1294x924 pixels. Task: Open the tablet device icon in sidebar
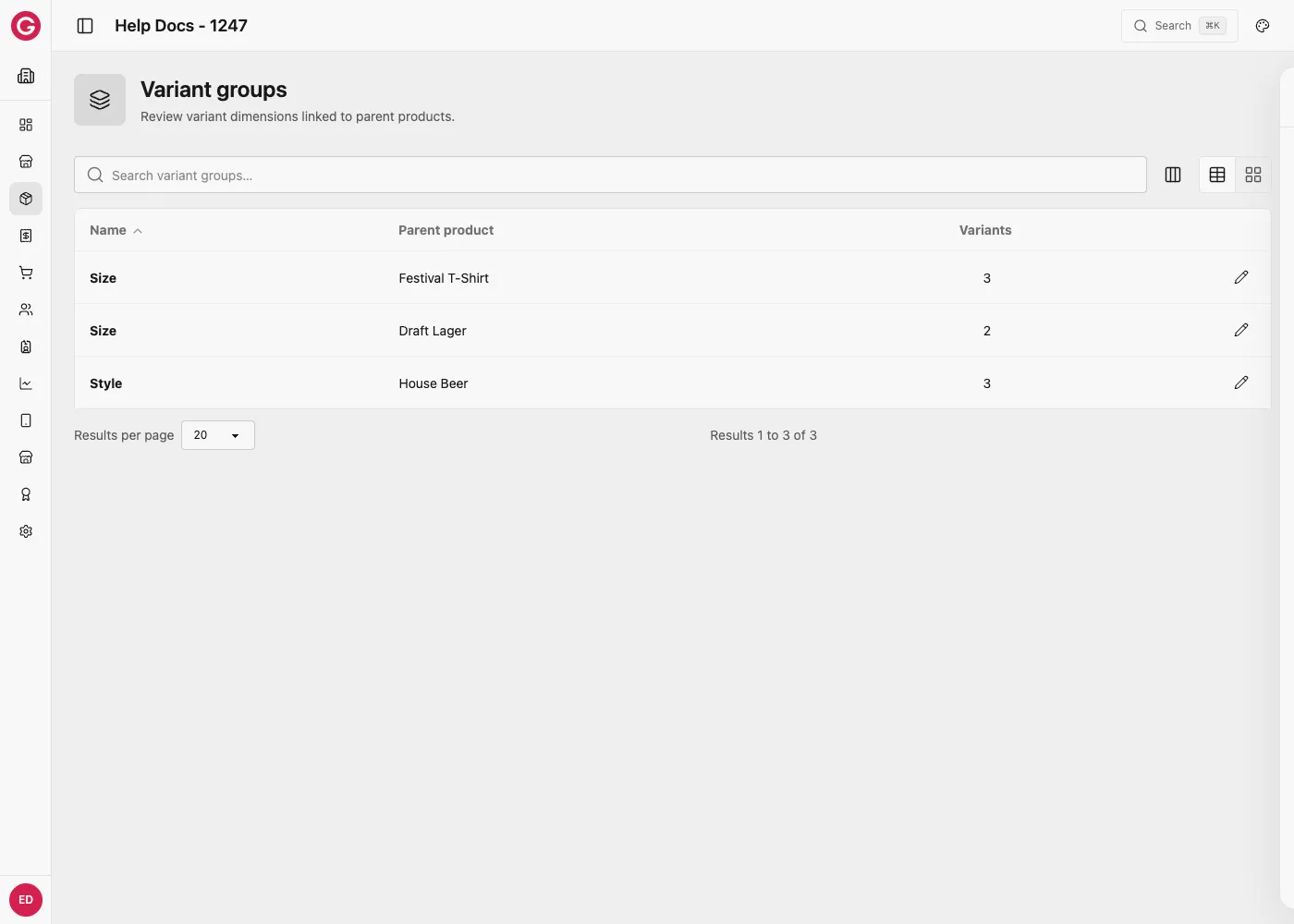(26, 420)
